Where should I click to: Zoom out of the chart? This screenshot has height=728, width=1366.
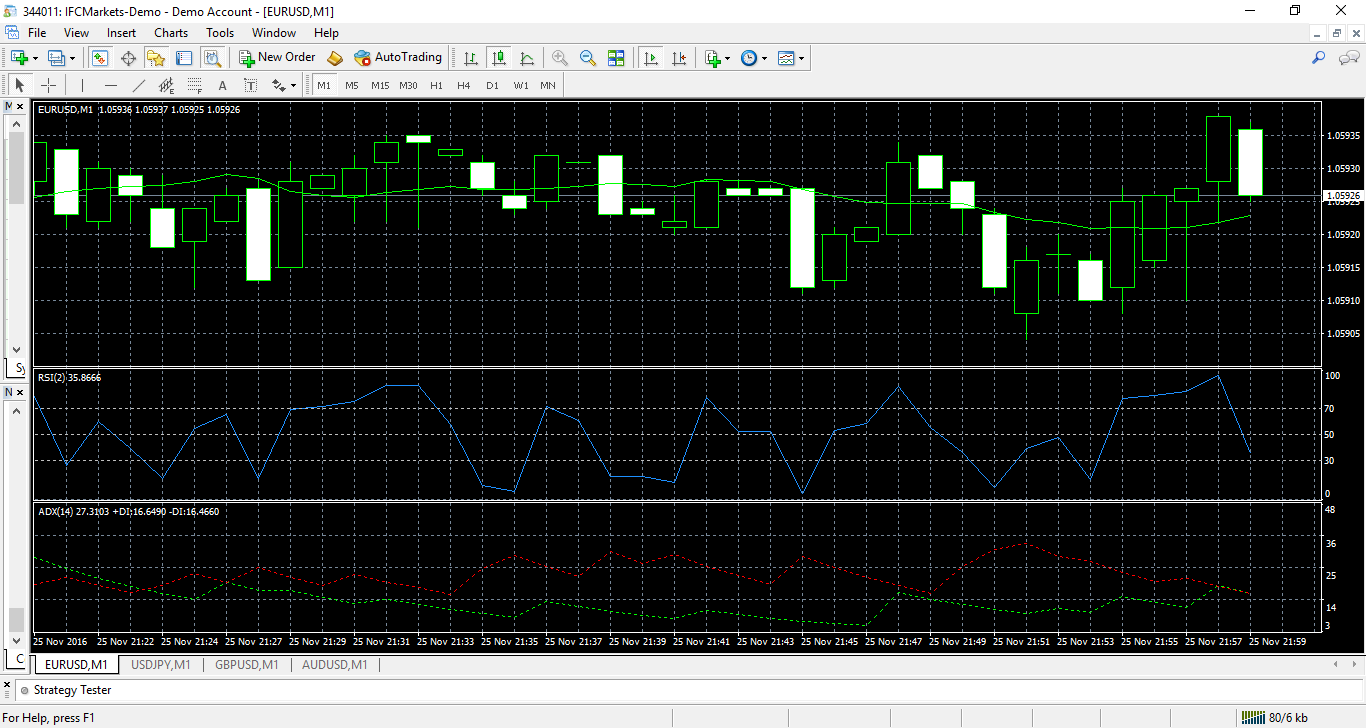tap(588, 58)
